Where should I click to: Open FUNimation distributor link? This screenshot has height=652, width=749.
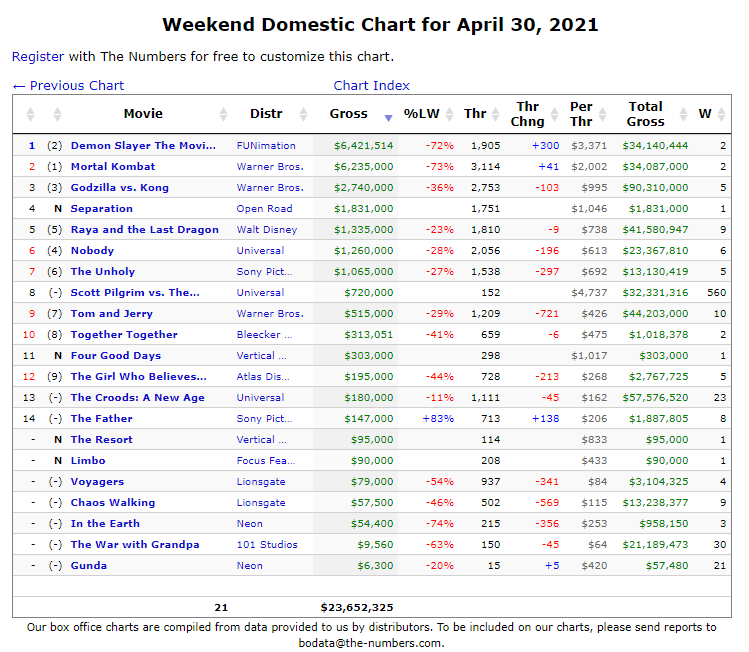coord(266,146)
